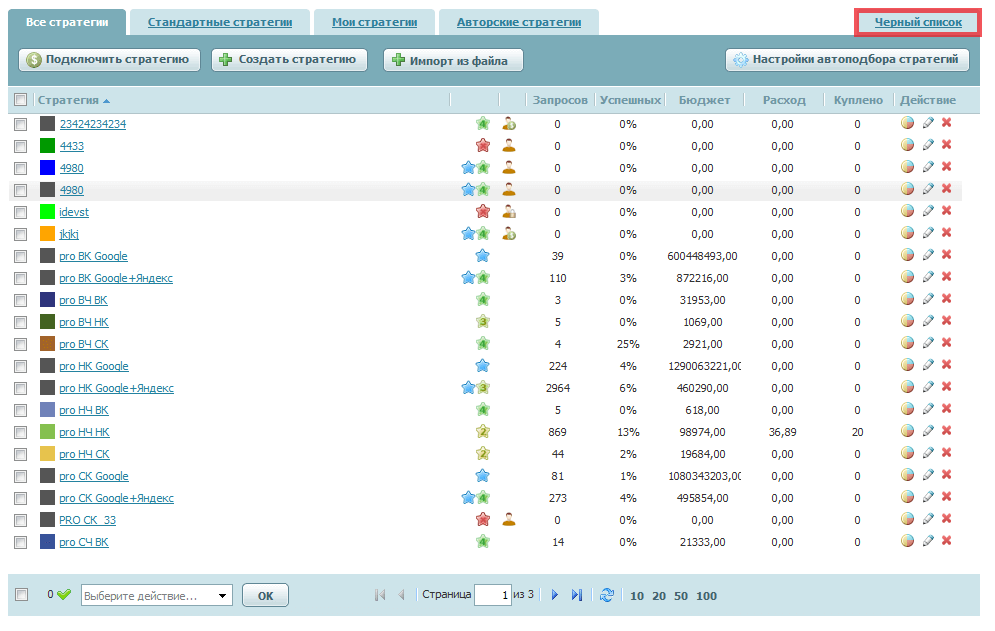This screenshot has height=631, width=995.
Task: Check the "pro ВЧ ВК" row checkbox
Action: (21, 300)
